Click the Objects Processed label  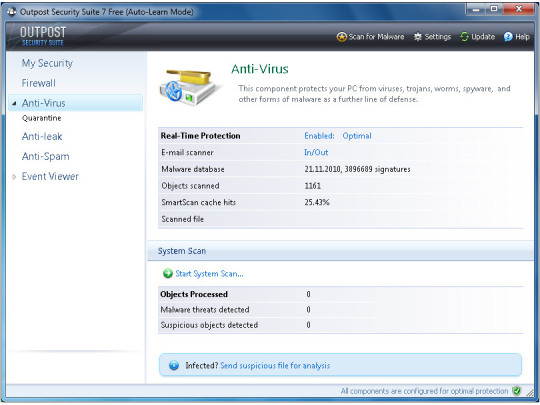tap(194, 294)
